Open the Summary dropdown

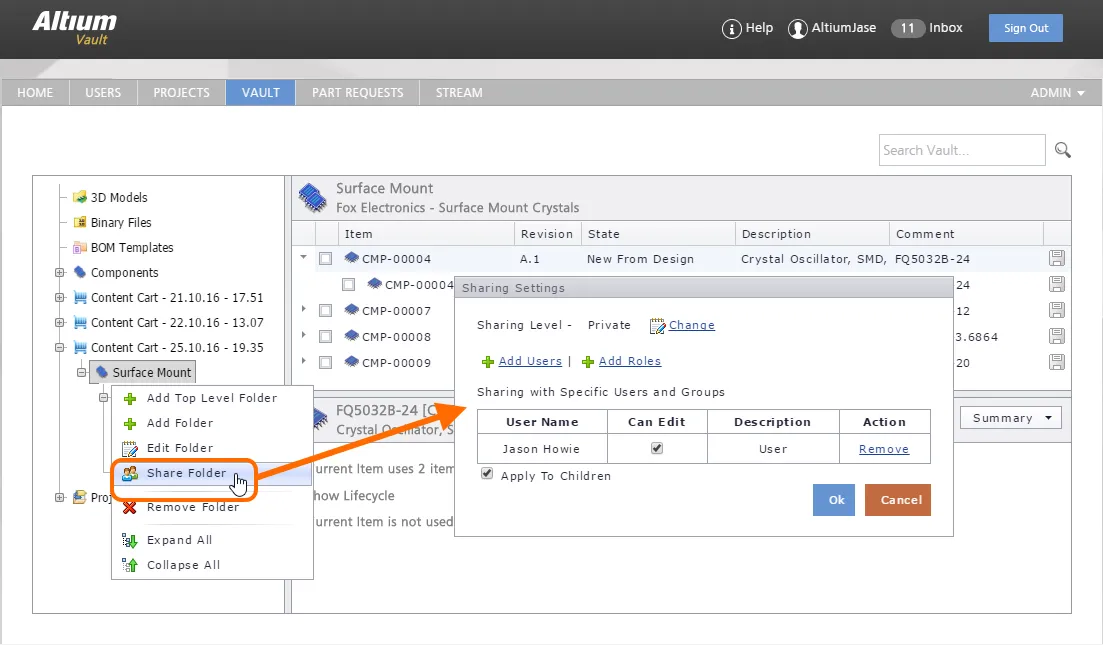[x=1011, y=418]
